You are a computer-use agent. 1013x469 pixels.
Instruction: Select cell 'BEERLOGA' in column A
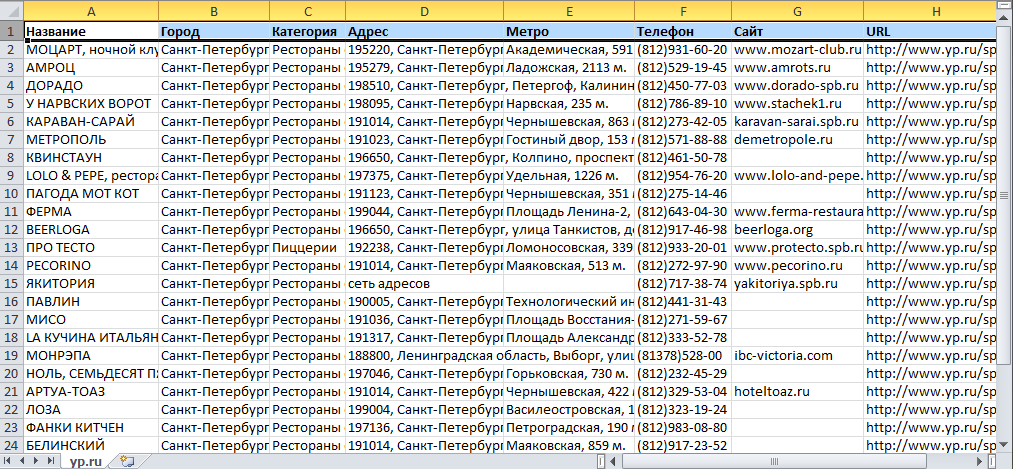[x=91, y=230]
